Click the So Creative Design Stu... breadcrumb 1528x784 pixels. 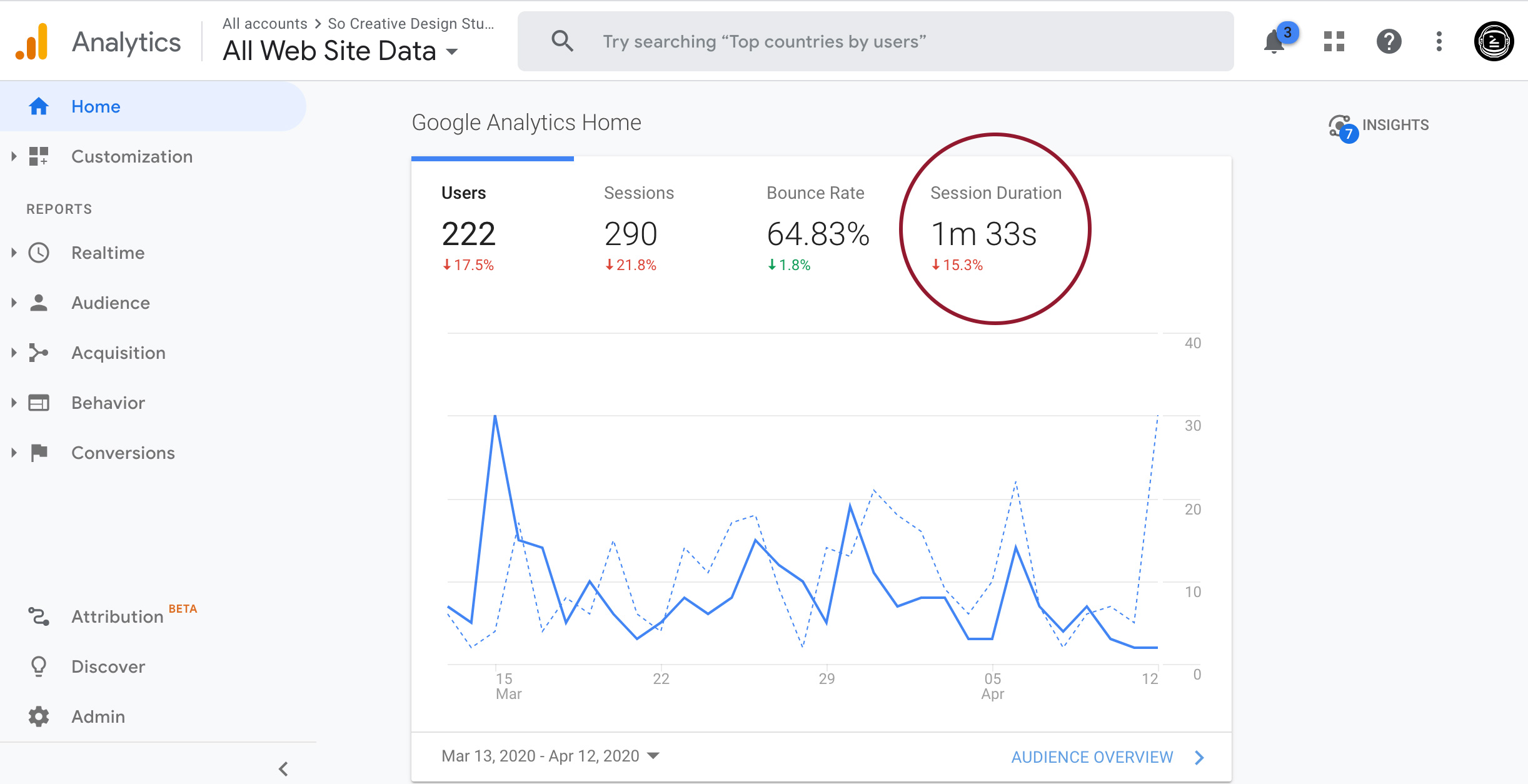point(411,24)
